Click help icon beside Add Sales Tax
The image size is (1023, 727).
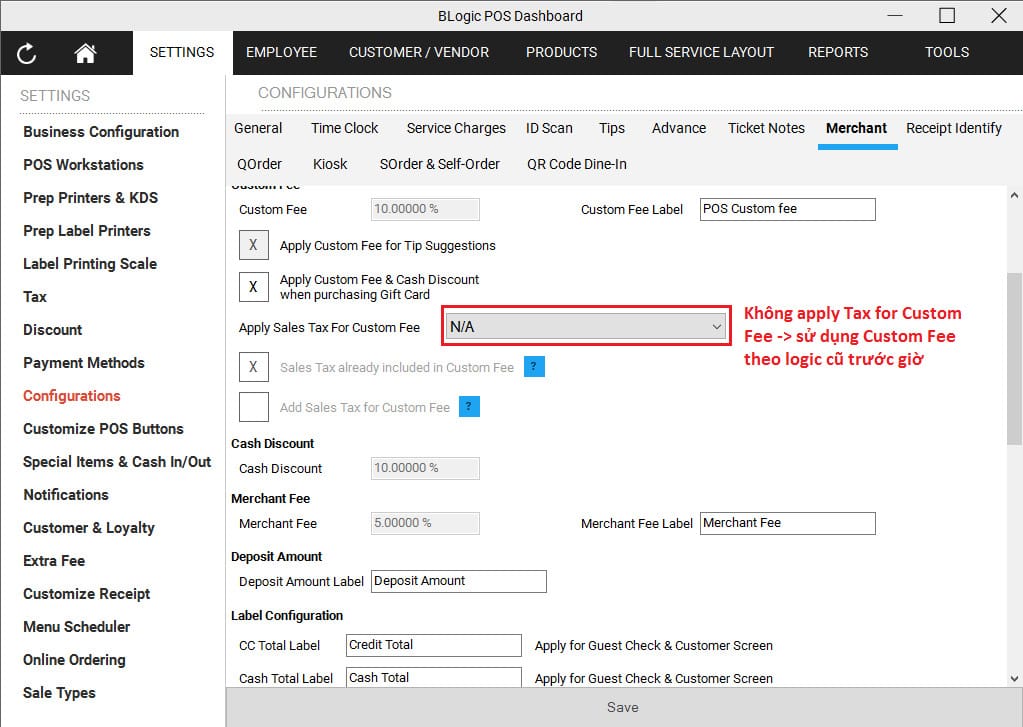coord(469,406)
